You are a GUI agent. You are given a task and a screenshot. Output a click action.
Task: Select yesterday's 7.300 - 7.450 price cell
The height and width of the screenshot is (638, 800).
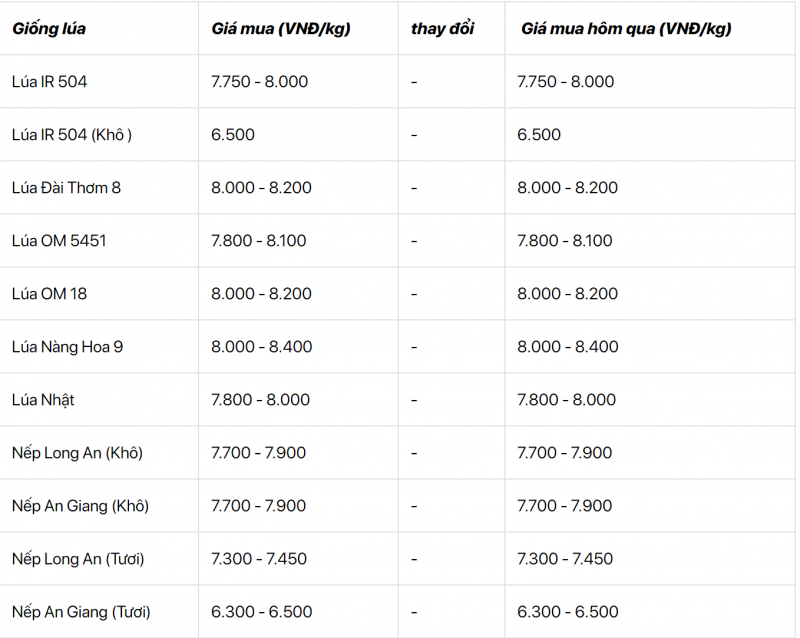tap(566, 559)
